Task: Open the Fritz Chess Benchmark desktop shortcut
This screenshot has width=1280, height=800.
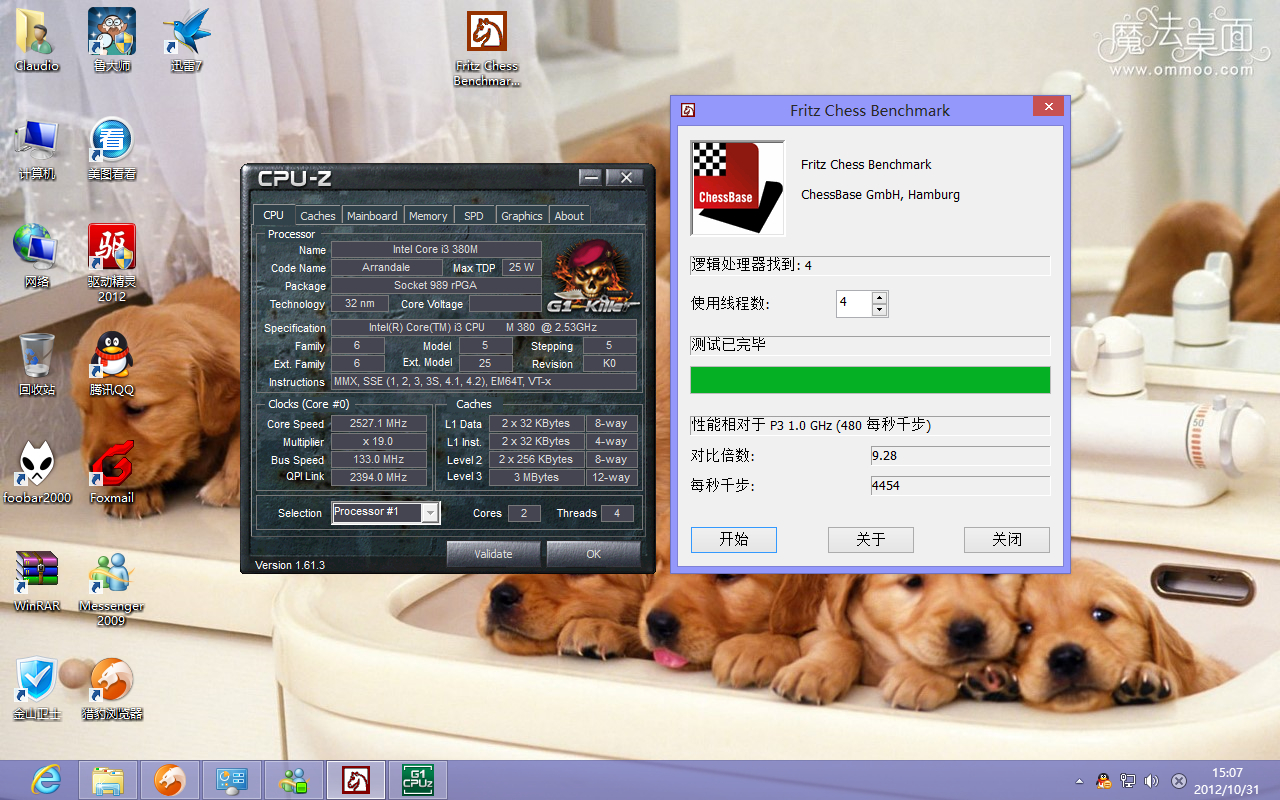Action: point(487,48)
